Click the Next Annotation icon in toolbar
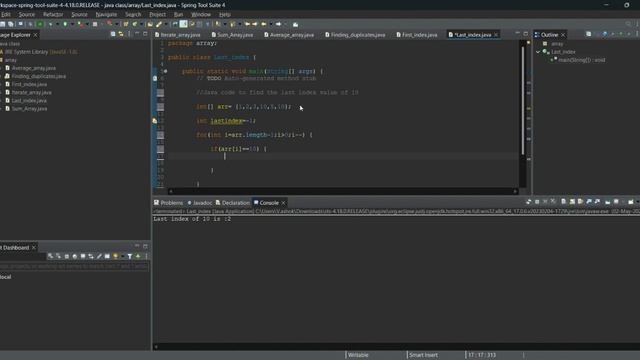 218,24
